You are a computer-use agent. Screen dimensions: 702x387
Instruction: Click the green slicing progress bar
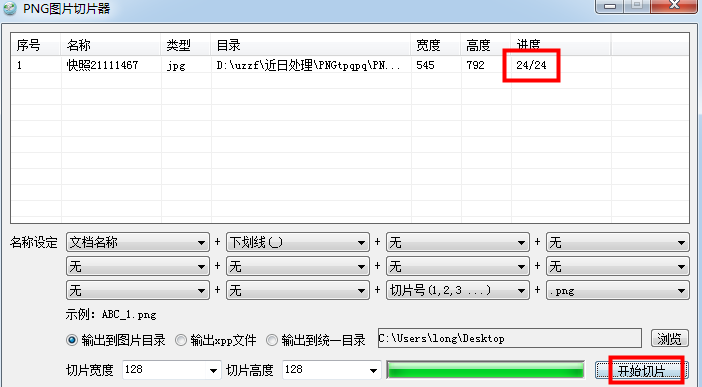click(485, 370)
